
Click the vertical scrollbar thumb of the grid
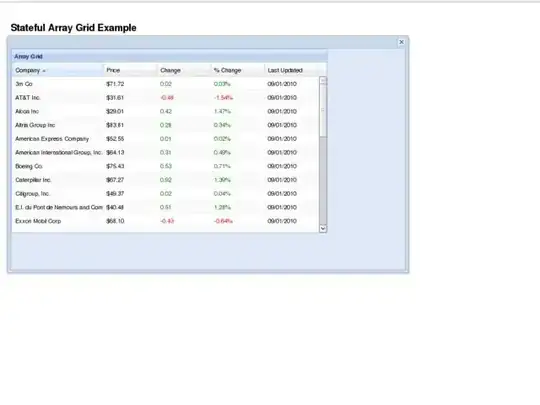(x=323, y=110)
